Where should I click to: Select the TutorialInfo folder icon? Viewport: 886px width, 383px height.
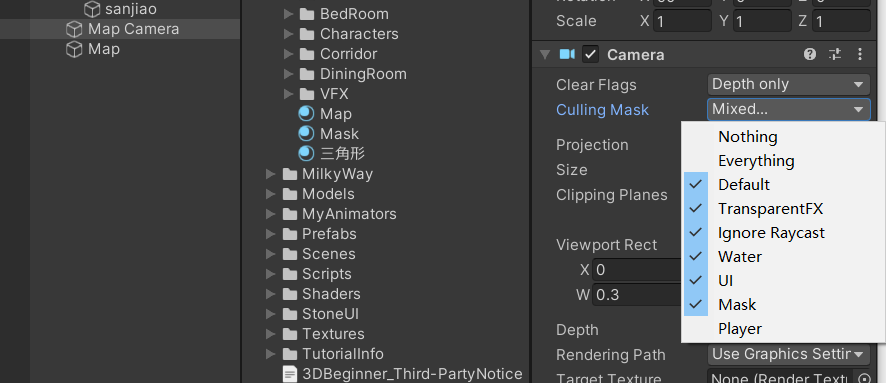coord(290,354)
